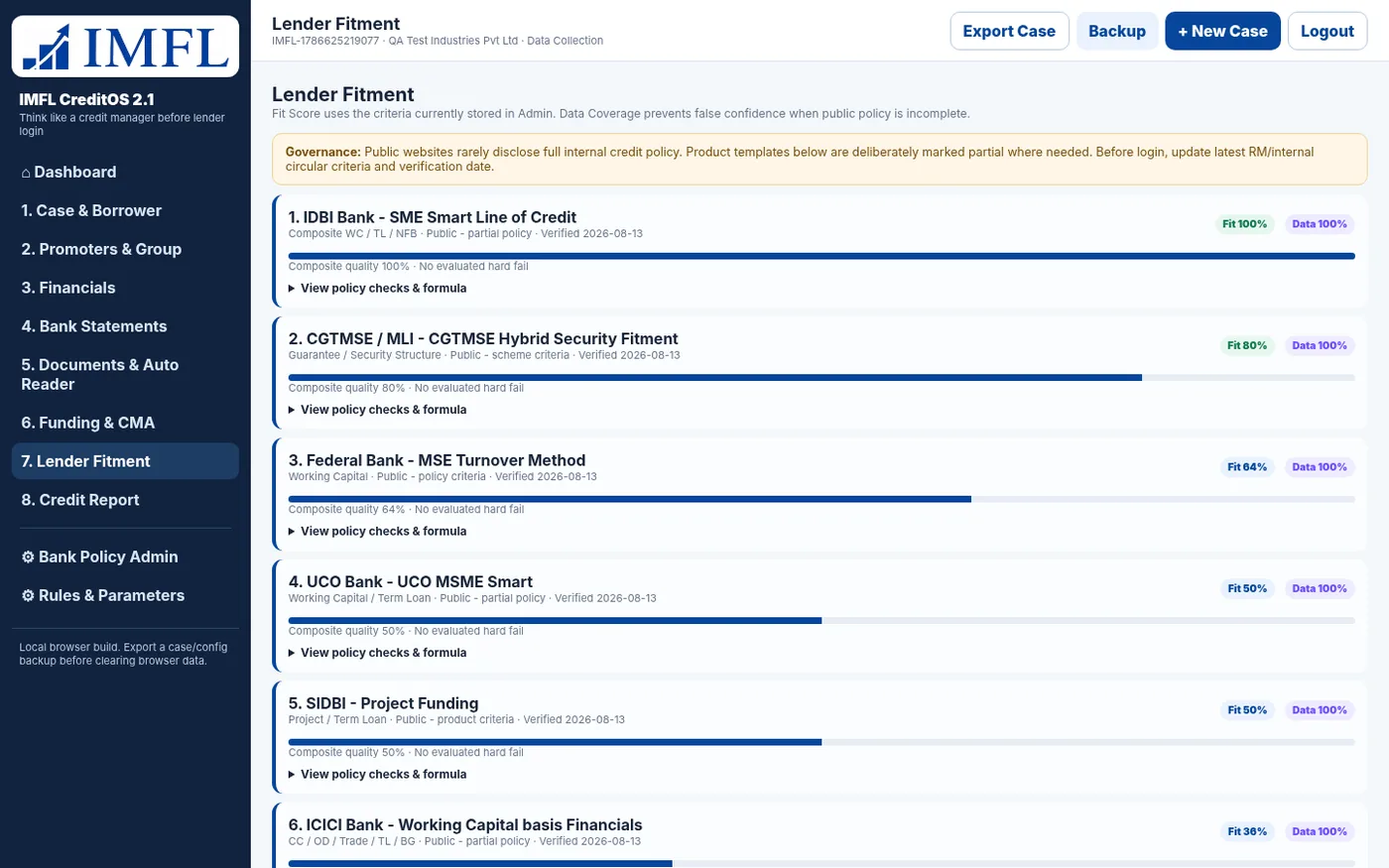Click Federal Bank Fit 64% badge
The width and height of the screenshot is (1389, 868).
point(1247,467)
